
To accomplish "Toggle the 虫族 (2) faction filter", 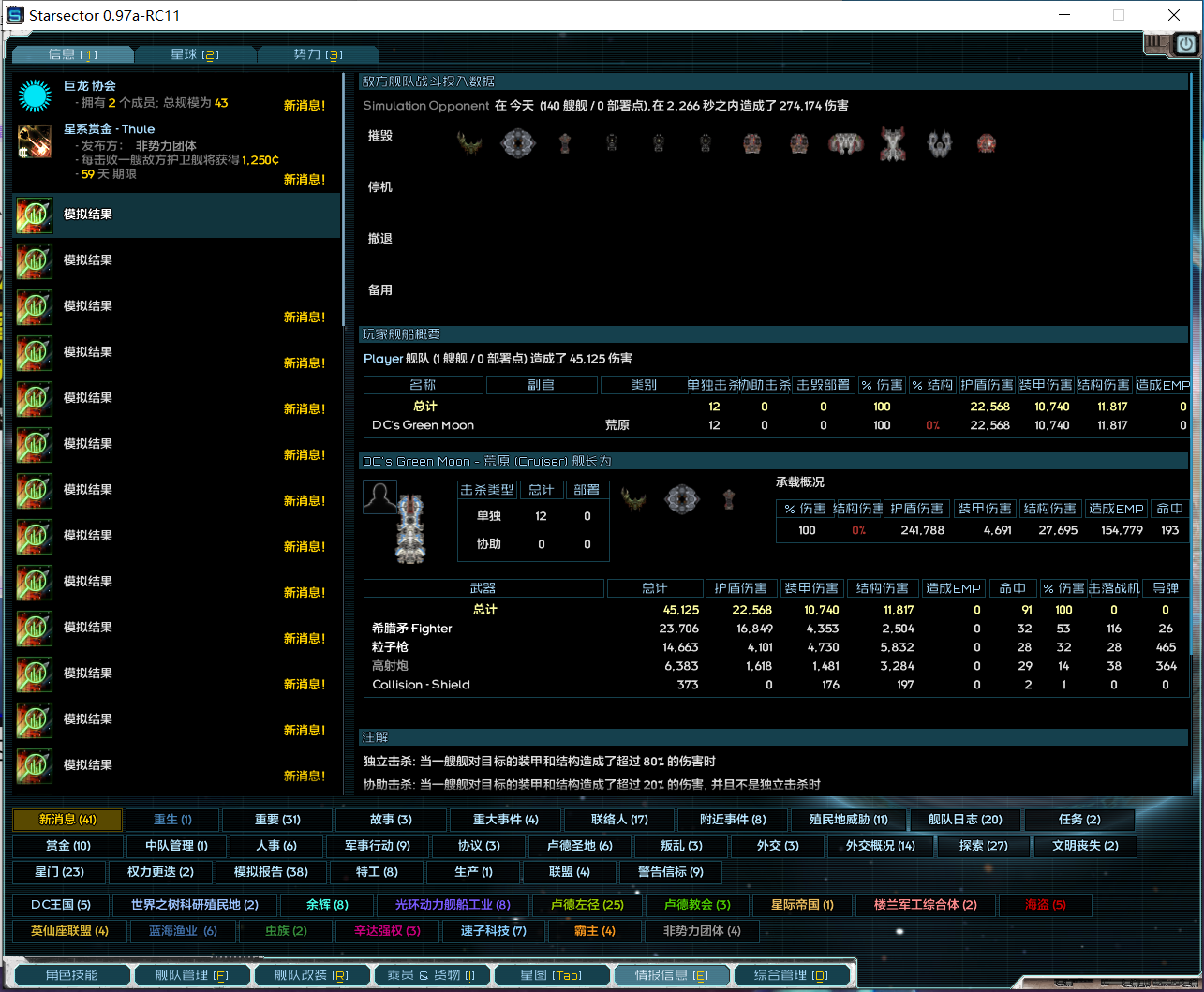I will point(284,931).
